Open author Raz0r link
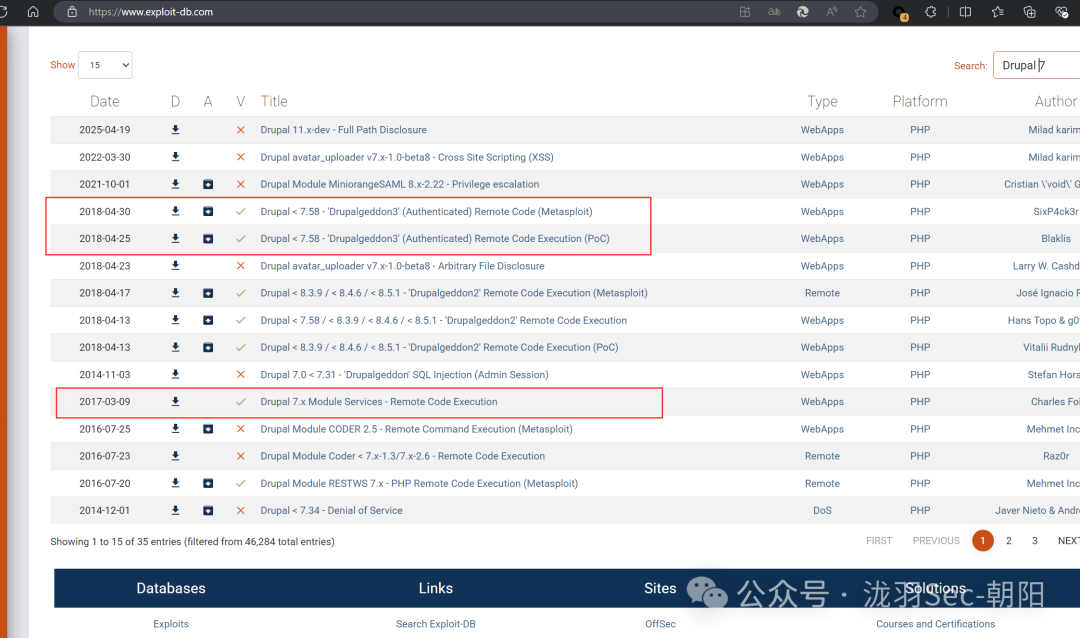Image resolution: width=1080 pixels, height=638 pixels. point(1056,456)
